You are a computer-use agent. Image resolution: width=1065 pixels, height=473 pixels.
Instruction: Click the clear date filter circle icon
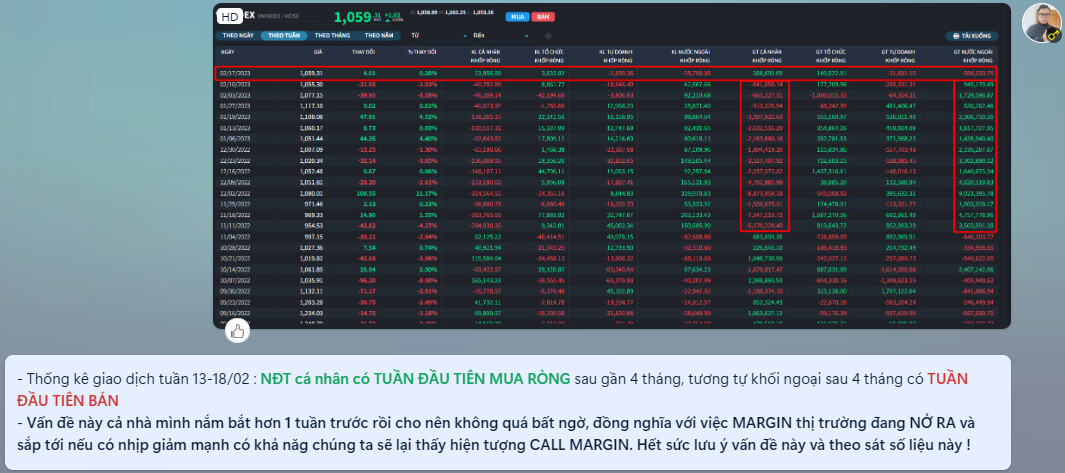[x=548, y=35]
